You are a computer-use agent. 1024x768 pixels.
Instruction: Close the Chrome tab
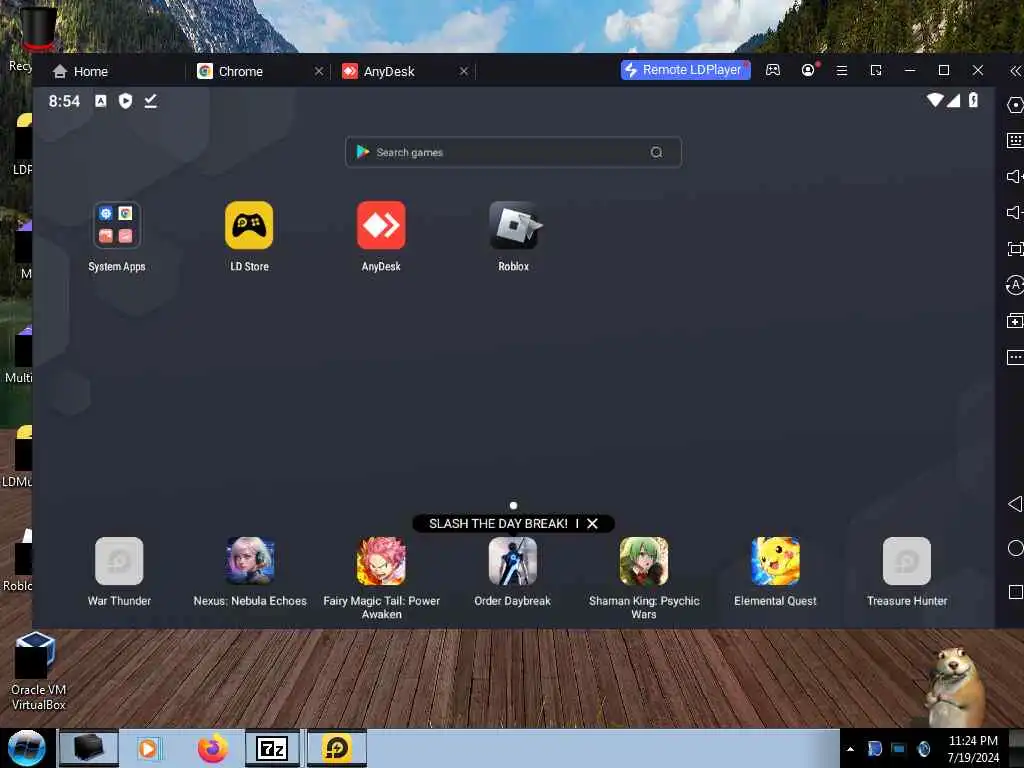point(319,71)
